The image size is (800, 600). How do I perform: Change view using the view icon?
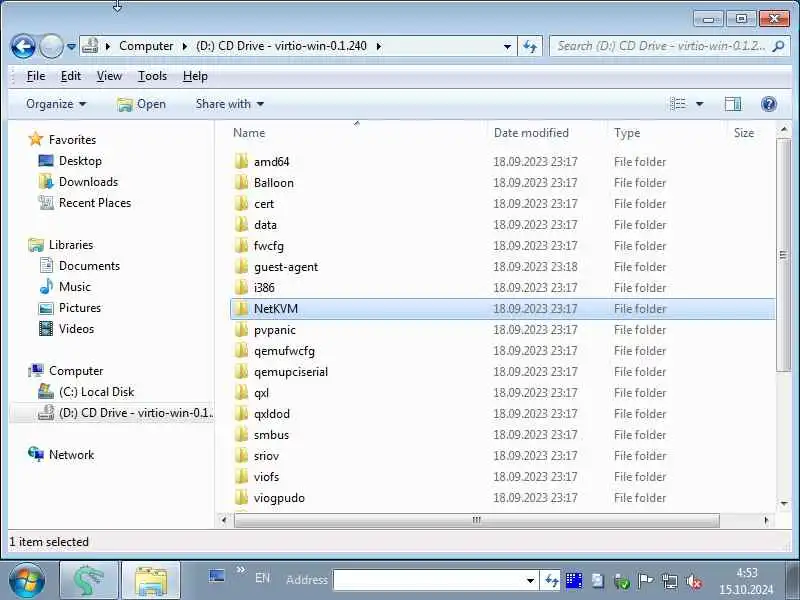[x=678, y=104]
